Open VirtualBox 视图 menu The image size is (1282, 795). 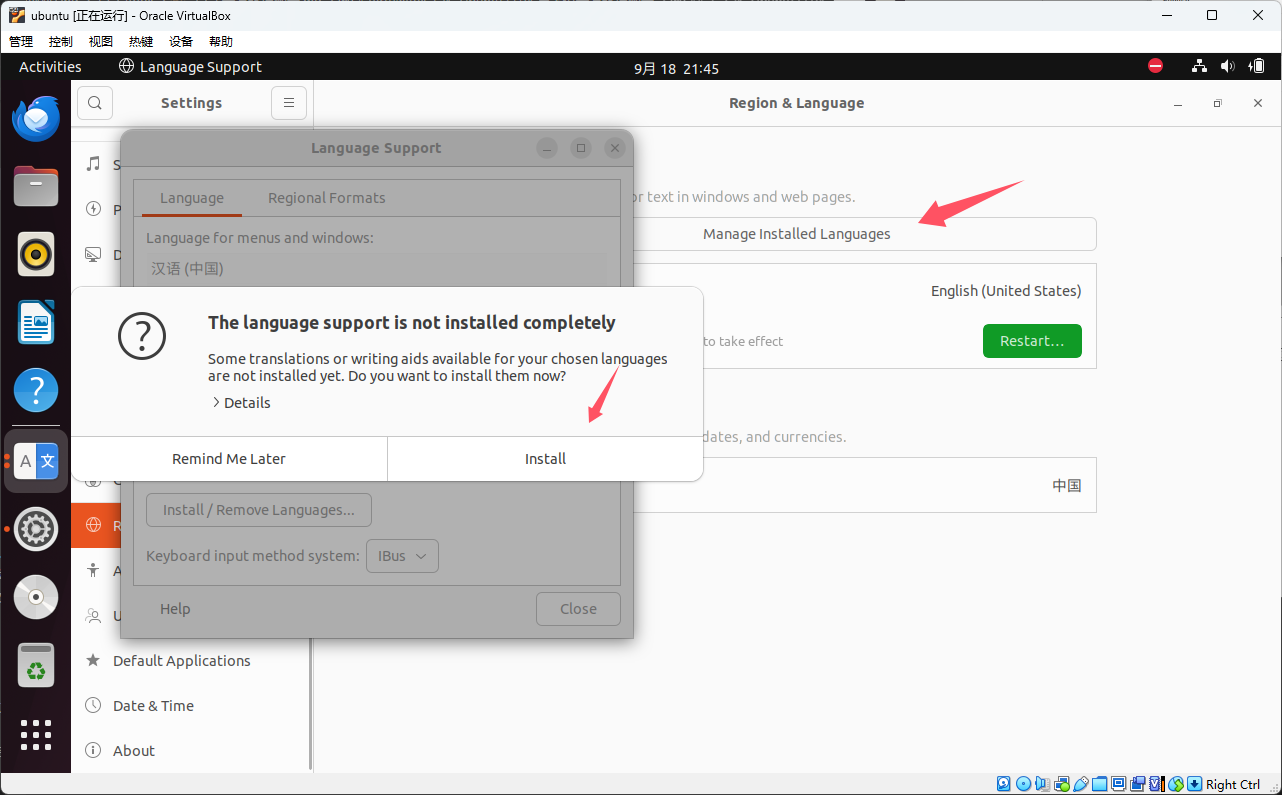(101, 41)
